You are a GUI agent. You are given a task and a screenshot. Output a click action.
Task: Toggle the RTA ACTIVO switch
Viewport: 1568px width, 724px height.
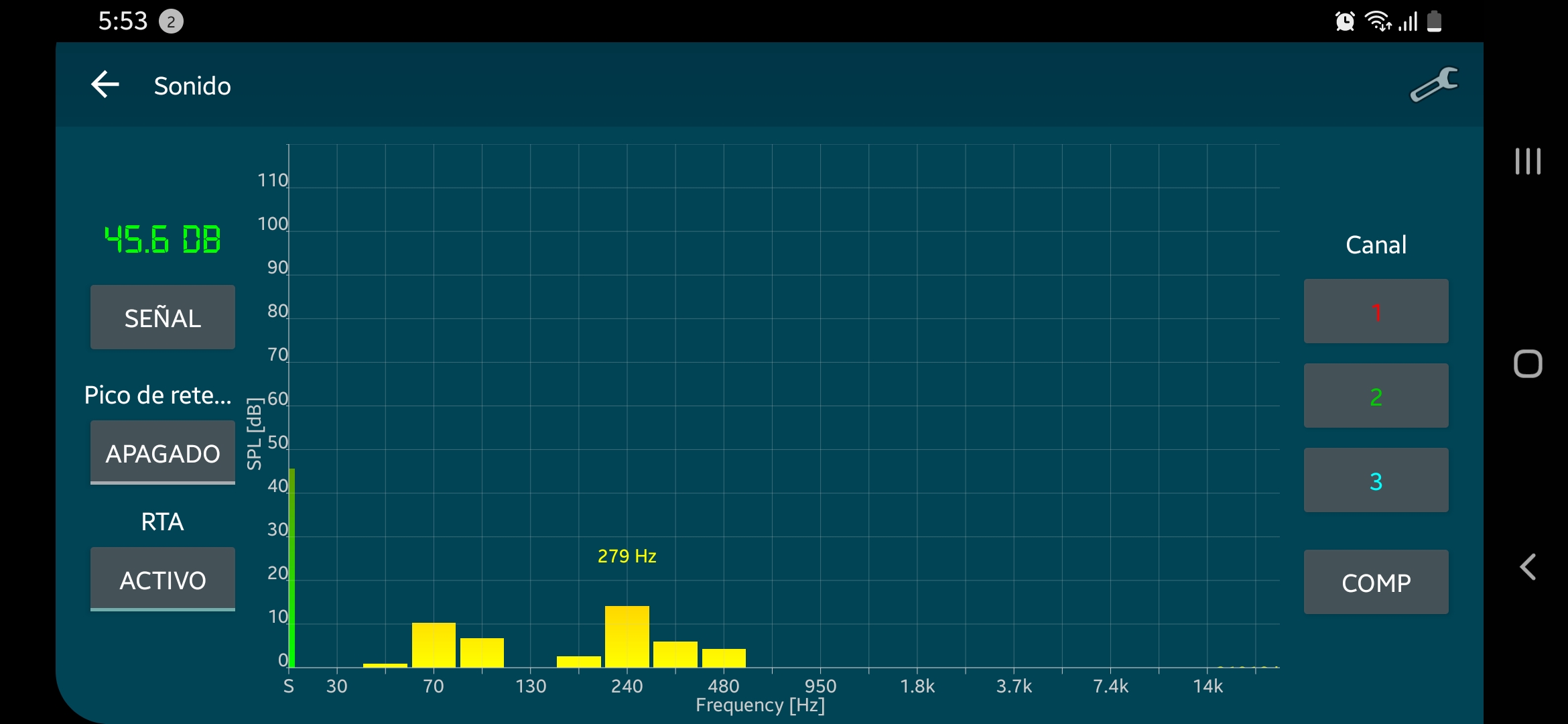coord(163,579)
